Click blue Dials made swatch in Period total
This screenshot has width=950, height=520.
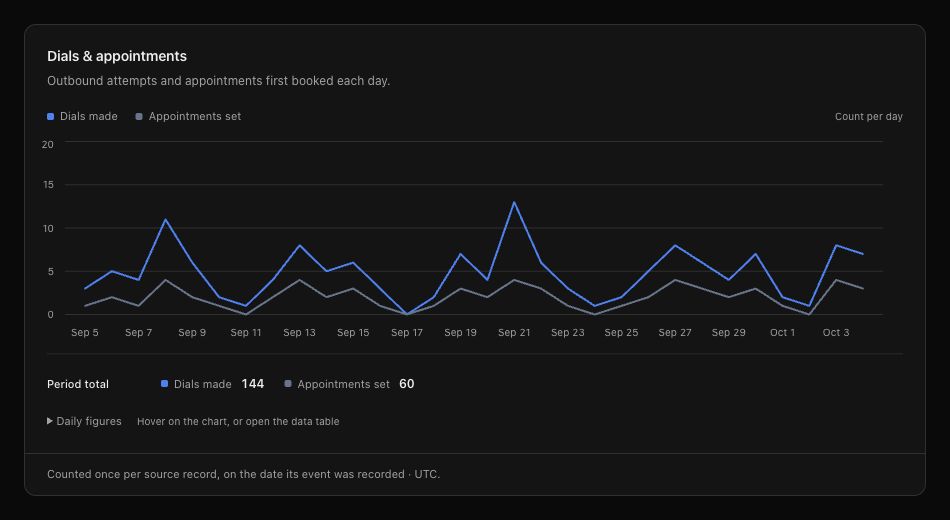[x=164, y=384]
